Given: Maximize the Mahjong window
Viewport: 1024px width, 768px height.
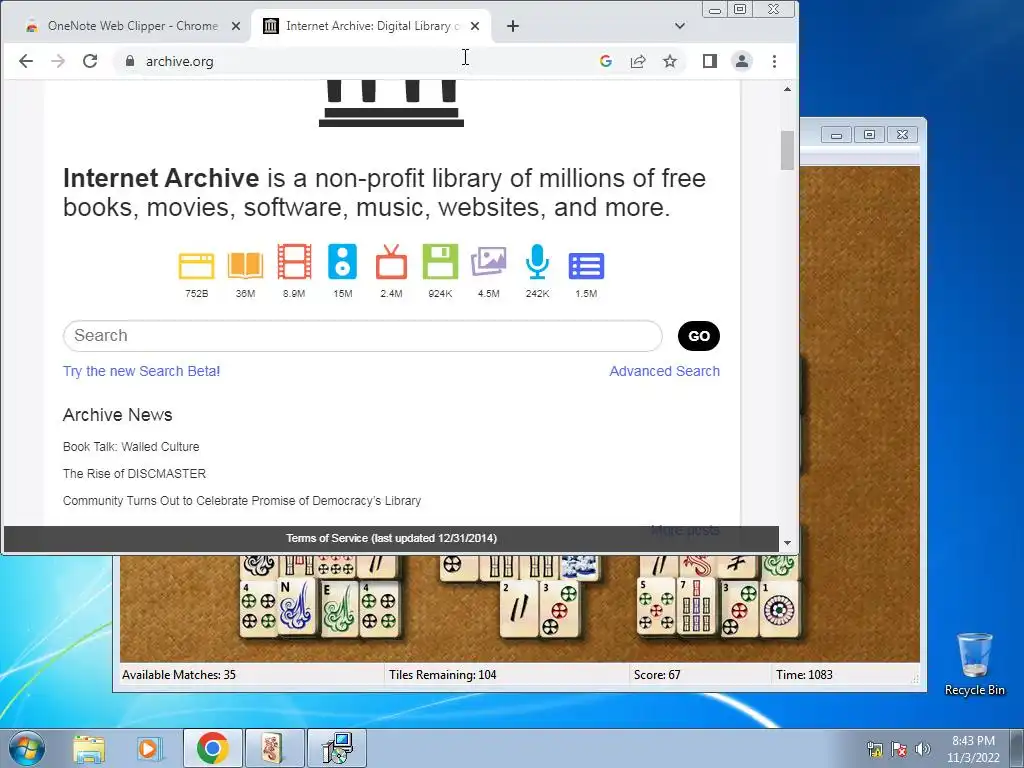Looking at the screenshot, I should [869, 135].
